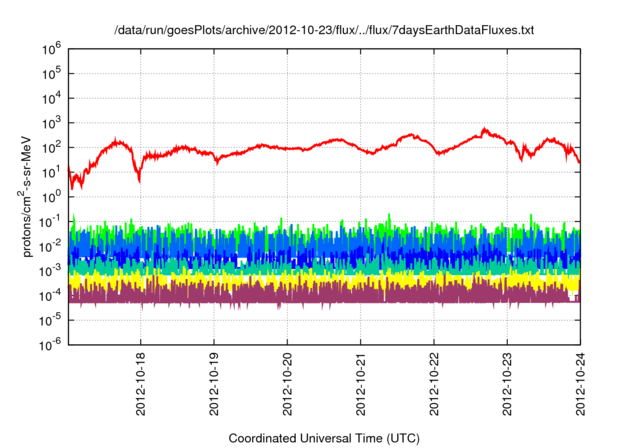Screen dimensions: 640x448
Task: Click the 10^3 y-axis tick label
Action: point(51,122)
